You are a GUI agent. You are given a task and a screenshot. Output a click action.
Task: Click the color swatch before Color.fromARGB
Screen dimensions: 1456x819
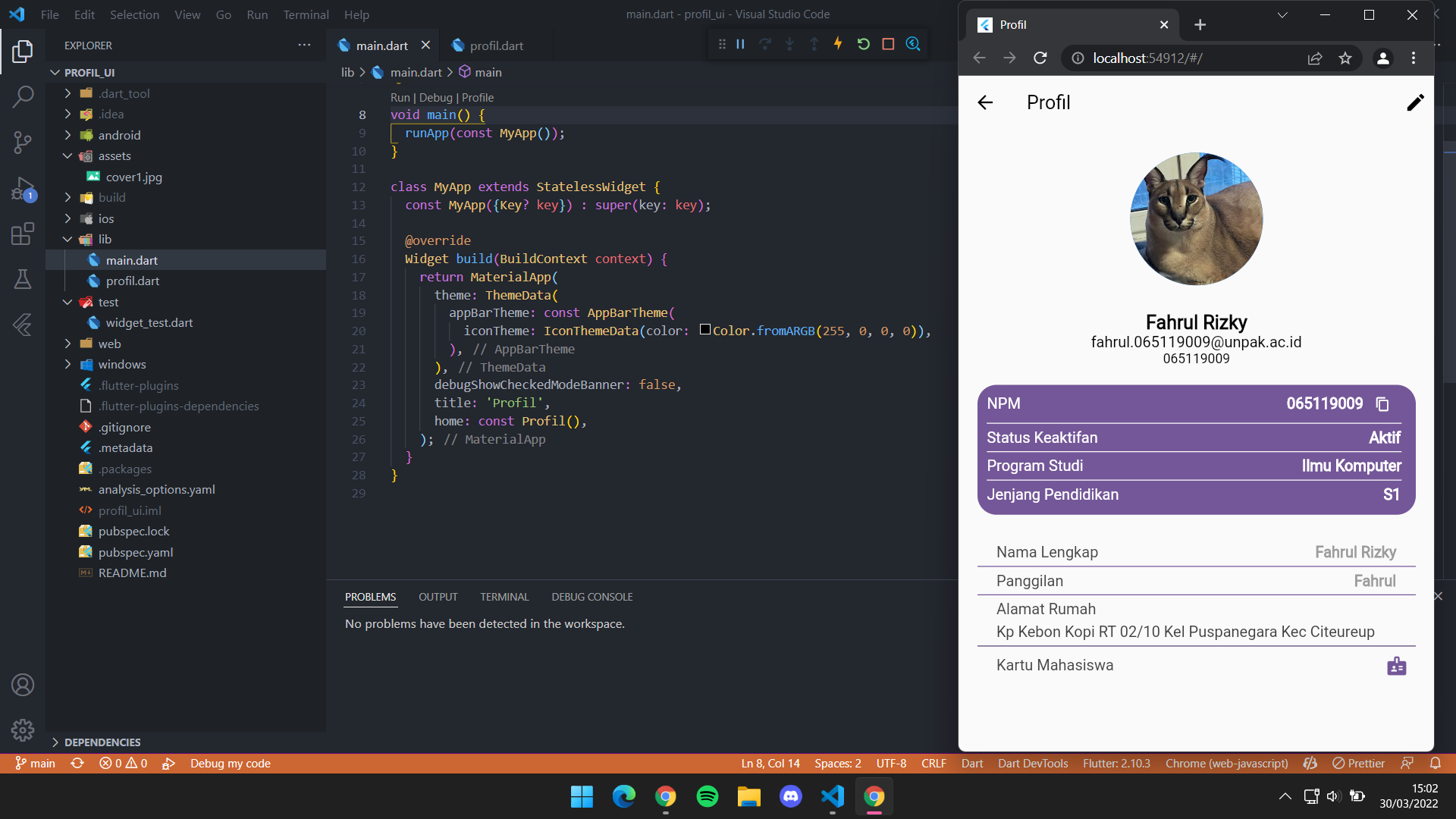[705, 330]
